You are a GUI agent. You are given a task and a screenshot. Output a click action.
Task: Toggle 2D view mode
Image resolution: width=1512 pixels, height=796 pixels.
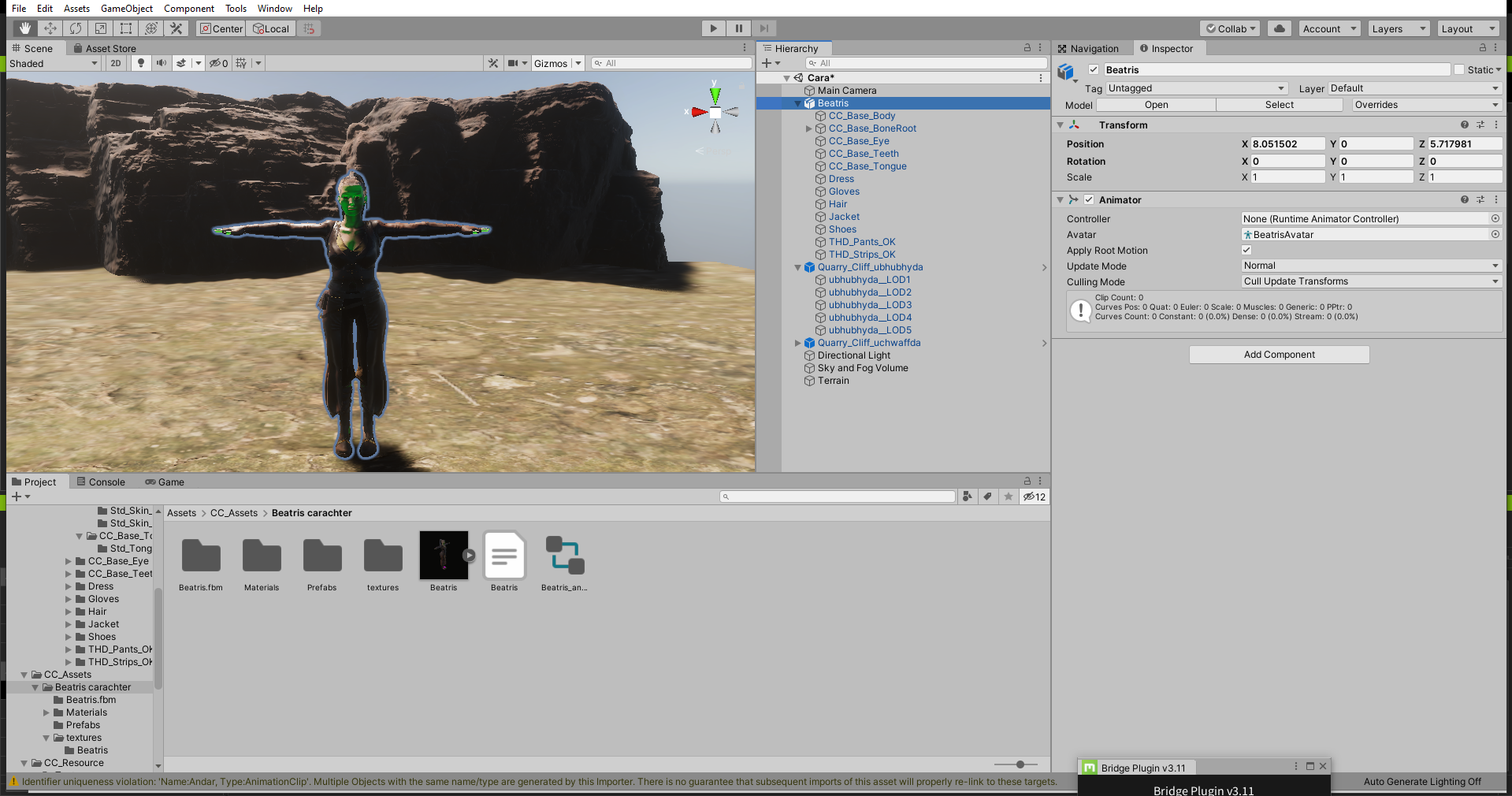[116, 63]
